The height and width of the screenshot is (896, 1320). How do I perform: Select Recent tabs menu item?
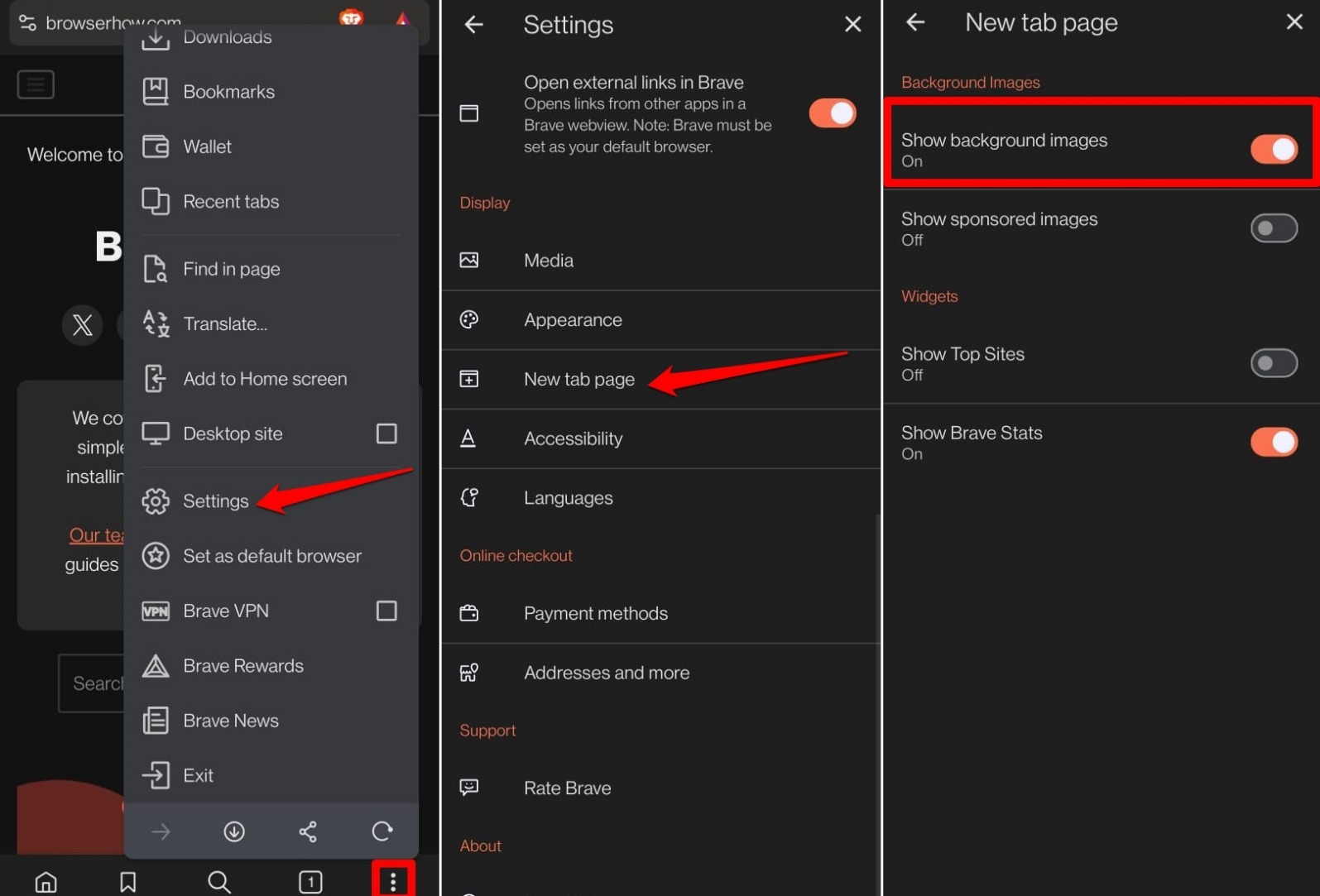271,201
